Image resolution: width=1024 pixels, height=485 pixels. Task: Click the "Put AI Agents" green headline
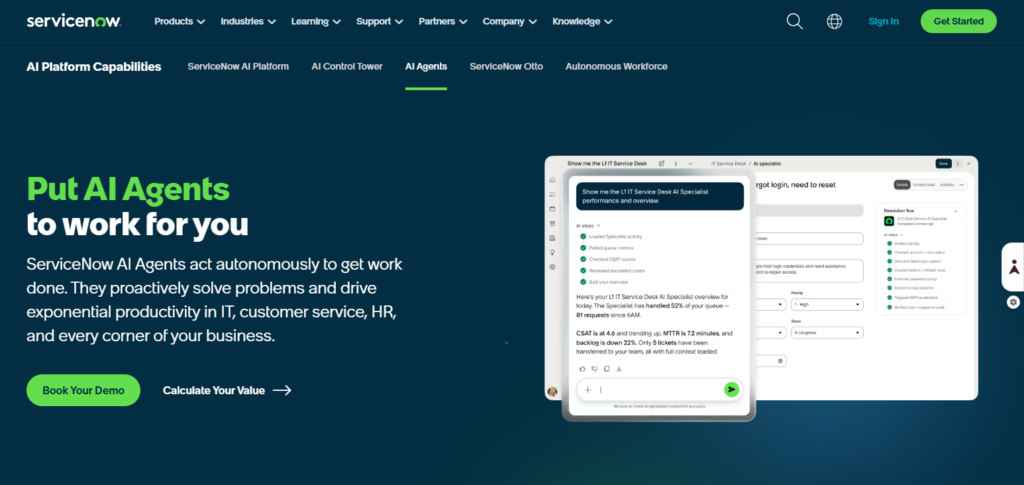point(128,189)
